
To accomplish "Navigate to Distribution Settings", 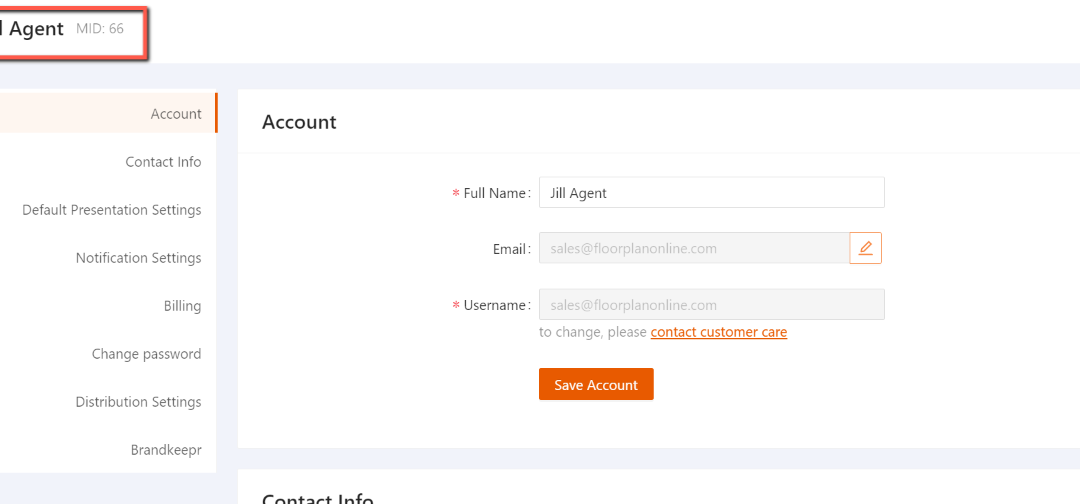I will pyautogui.click(x=138, y=402).
